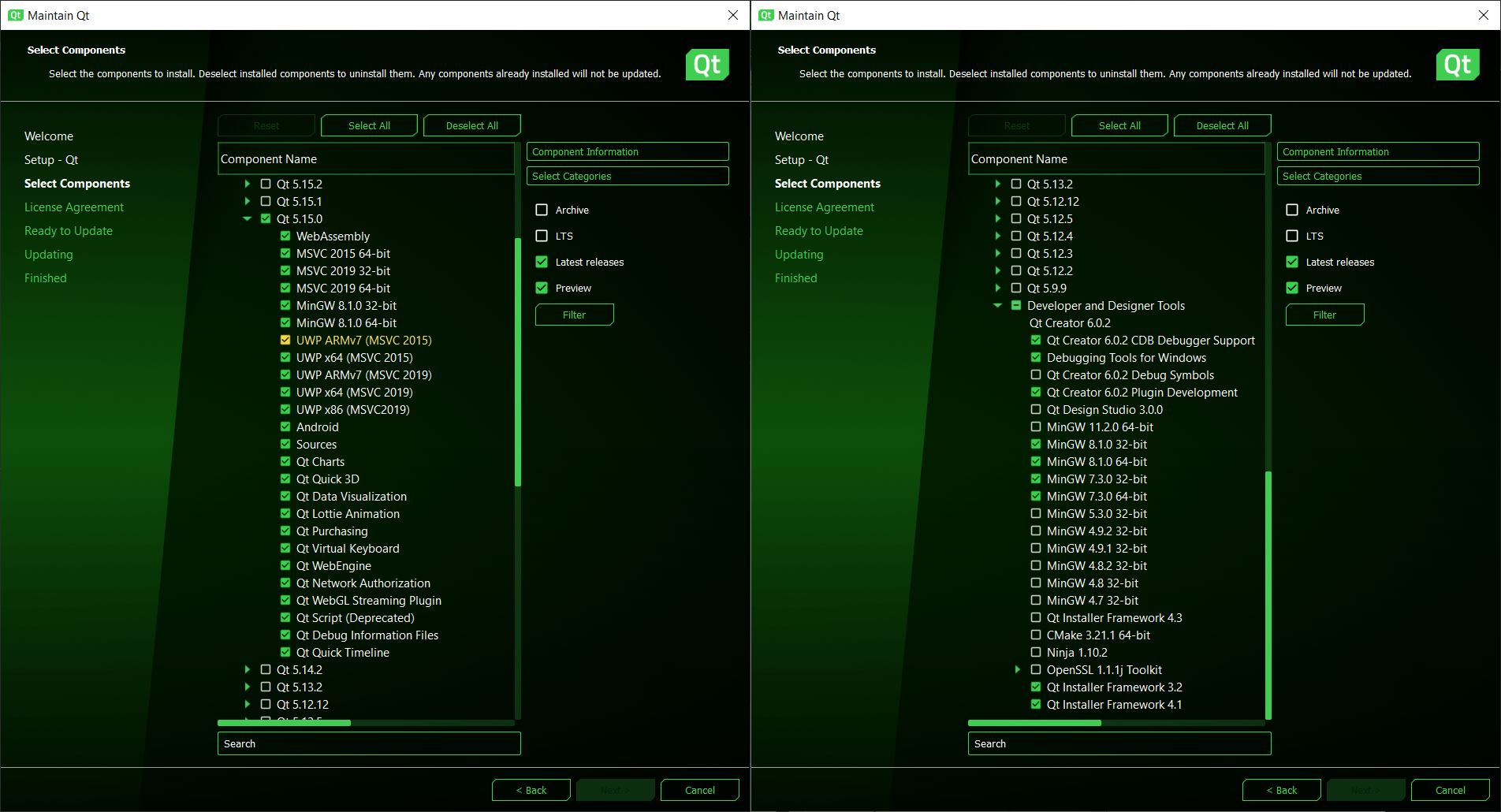Go Back in the right window
Screen dimensions: 1501x812
point(1281,790)
